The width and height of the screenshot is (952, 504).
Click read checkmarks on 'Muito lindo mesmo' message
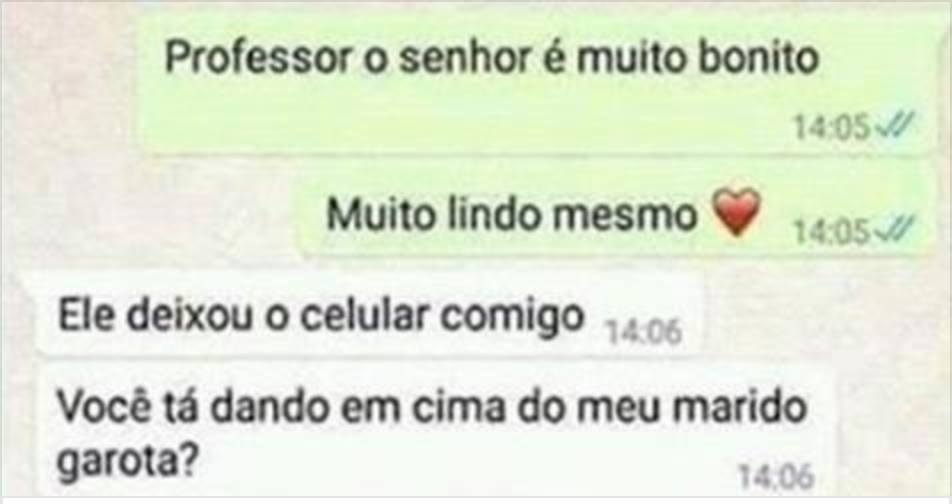click(893, 232)
